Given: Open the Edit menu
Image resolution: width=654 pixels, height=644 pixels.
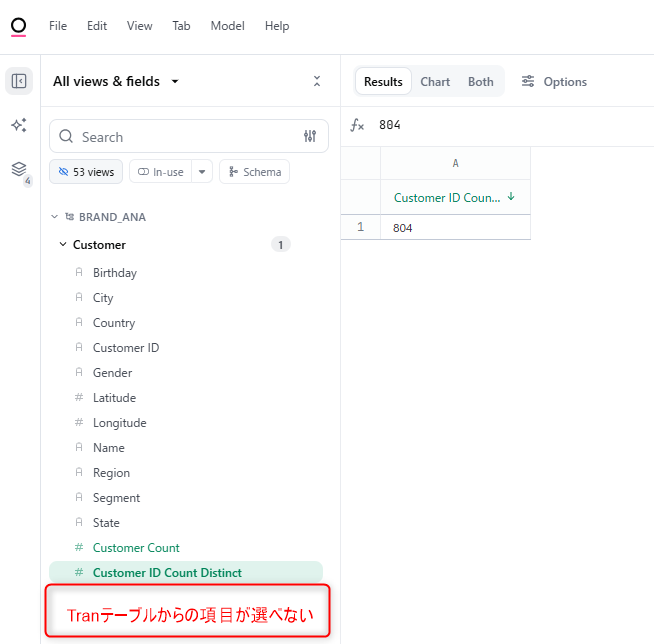Looking at the screenshot, I should 97,26.
